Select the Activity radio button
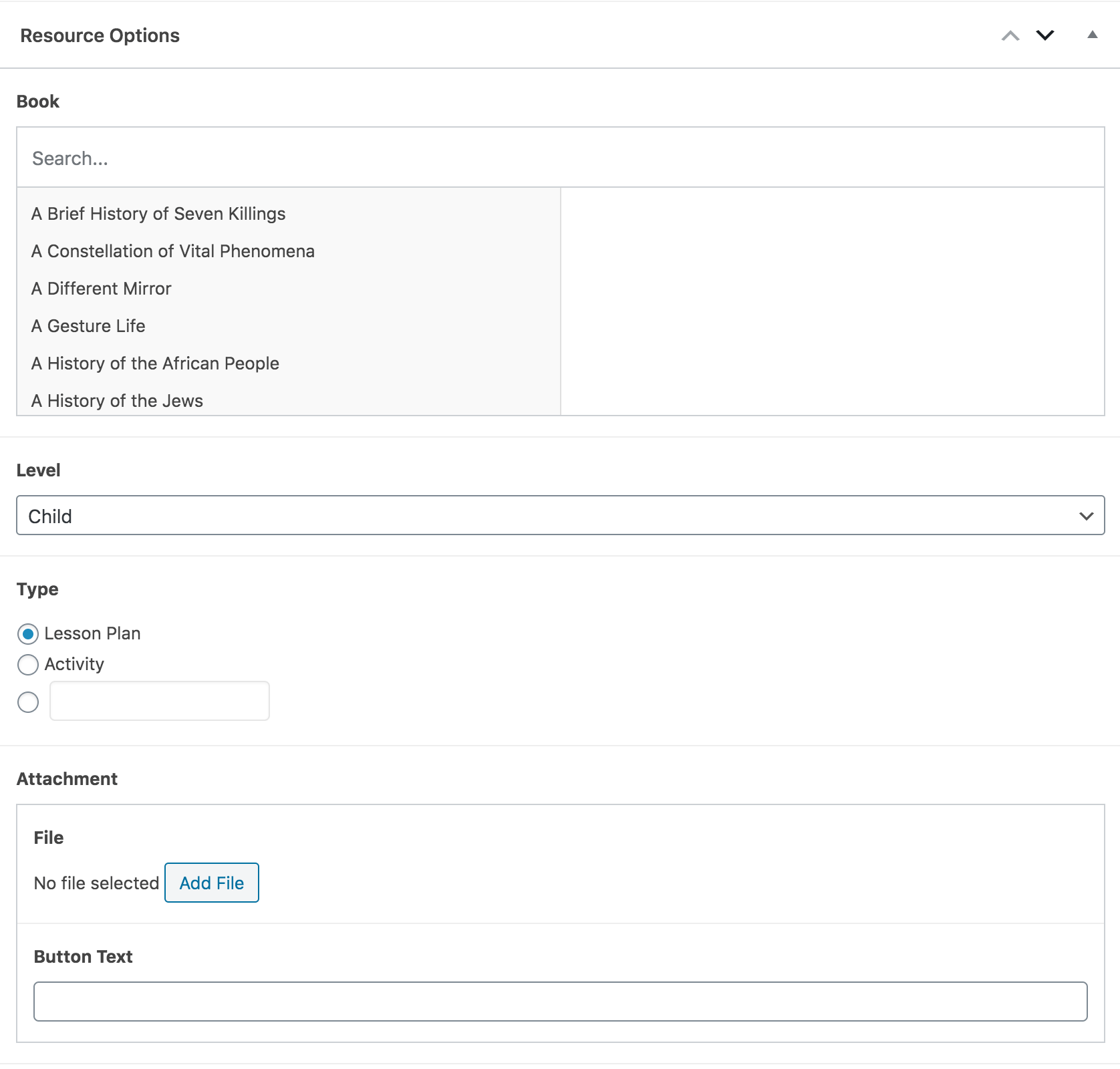This screenshot has width=1120, height=1069. 28,665
